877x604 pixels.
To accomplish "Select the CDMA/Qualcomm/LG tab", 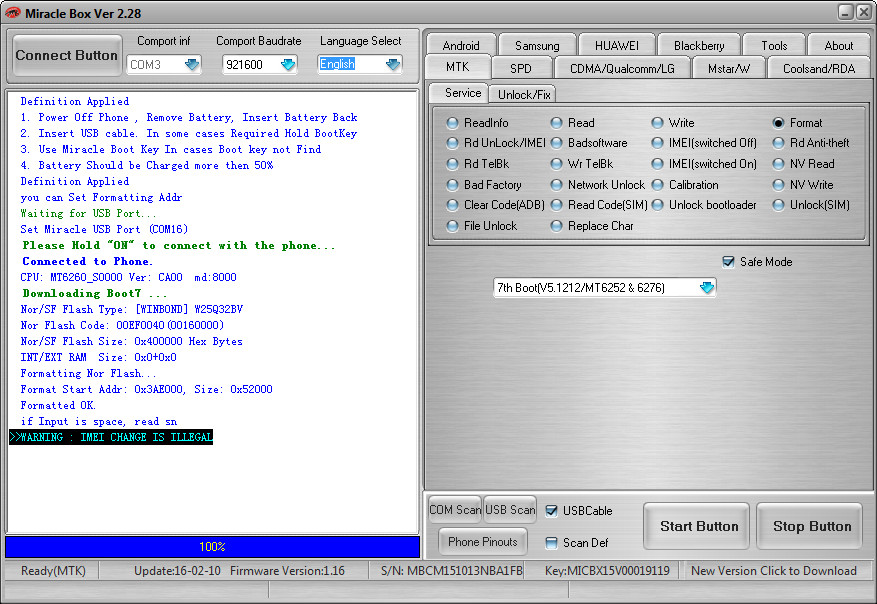I will click(622, 68).
